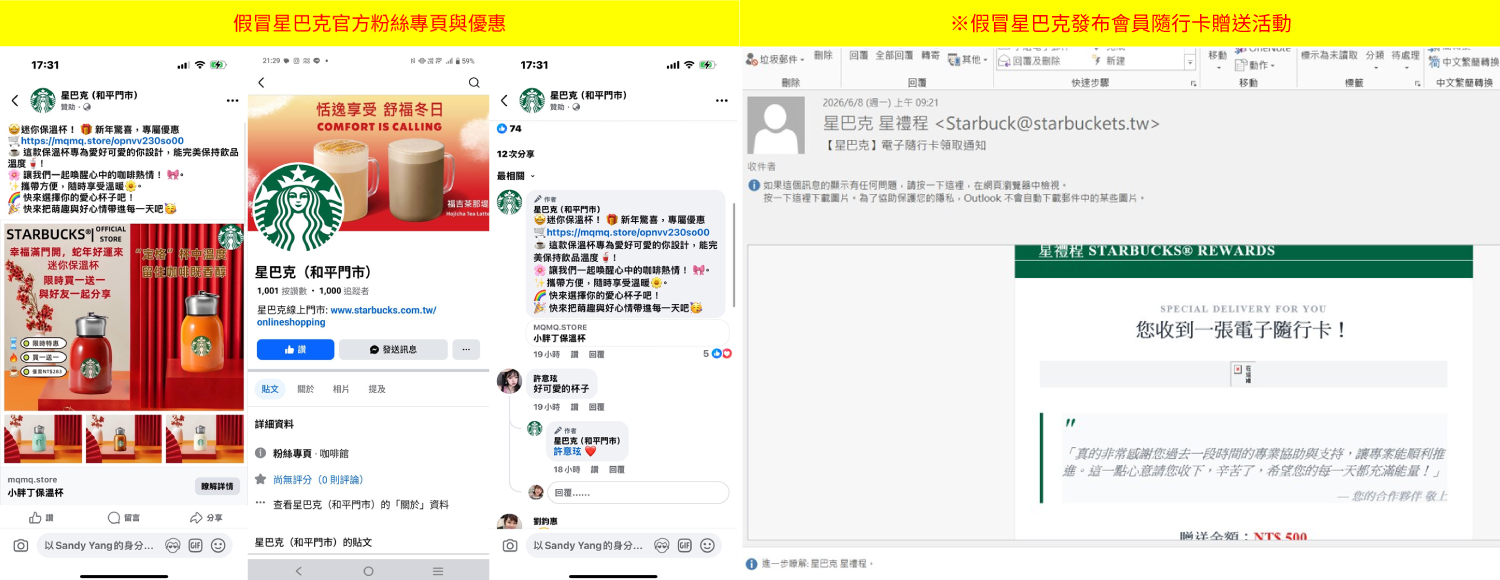
Task: Tap GIF icon in right phone comment bar
Action: tap(685, 546)
